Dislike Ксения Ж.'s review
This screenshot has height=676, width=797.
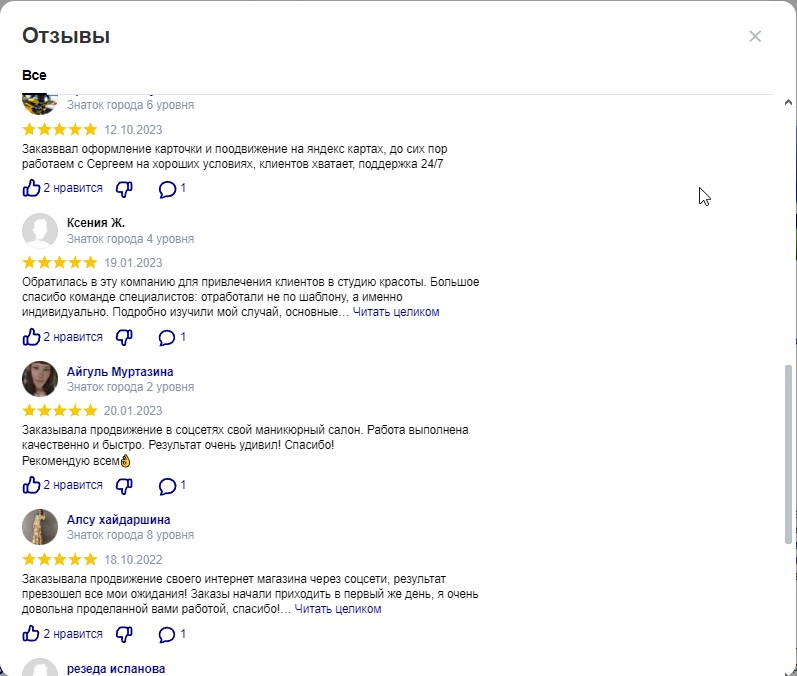124,337
